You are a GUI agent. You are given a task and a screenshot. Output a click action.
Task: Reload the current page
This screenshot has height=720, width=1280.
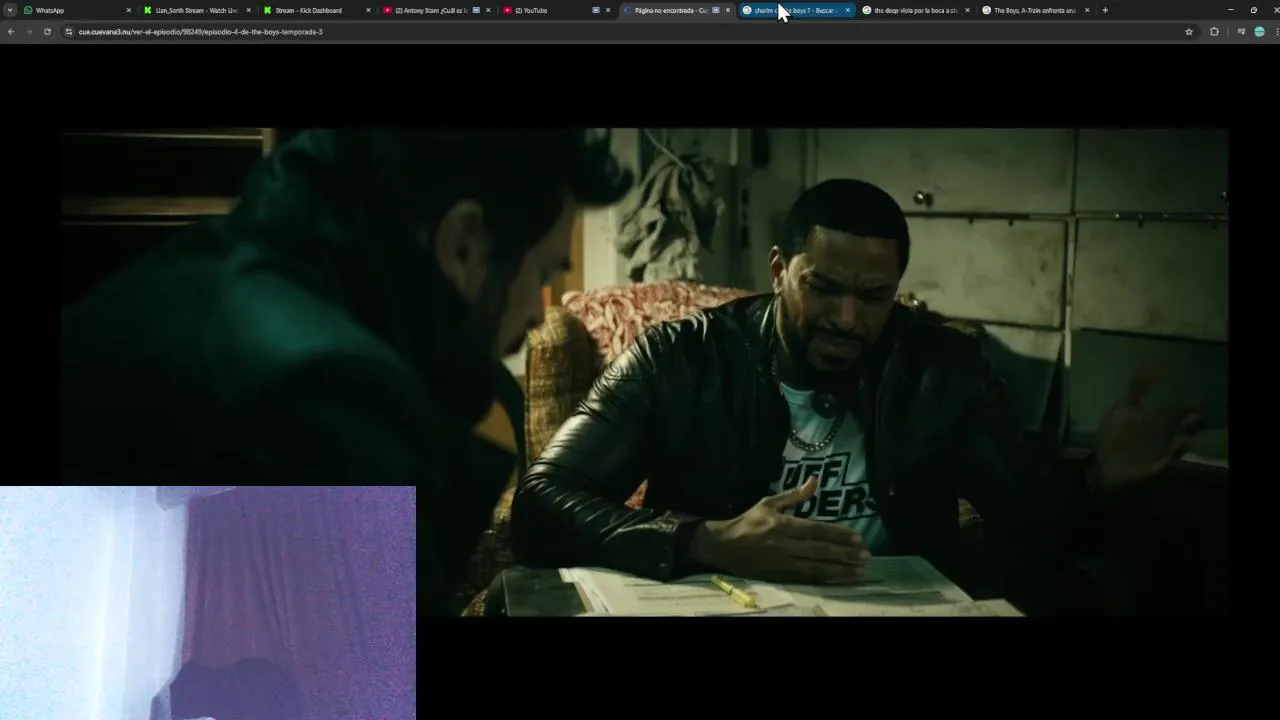tap(47, 32)
